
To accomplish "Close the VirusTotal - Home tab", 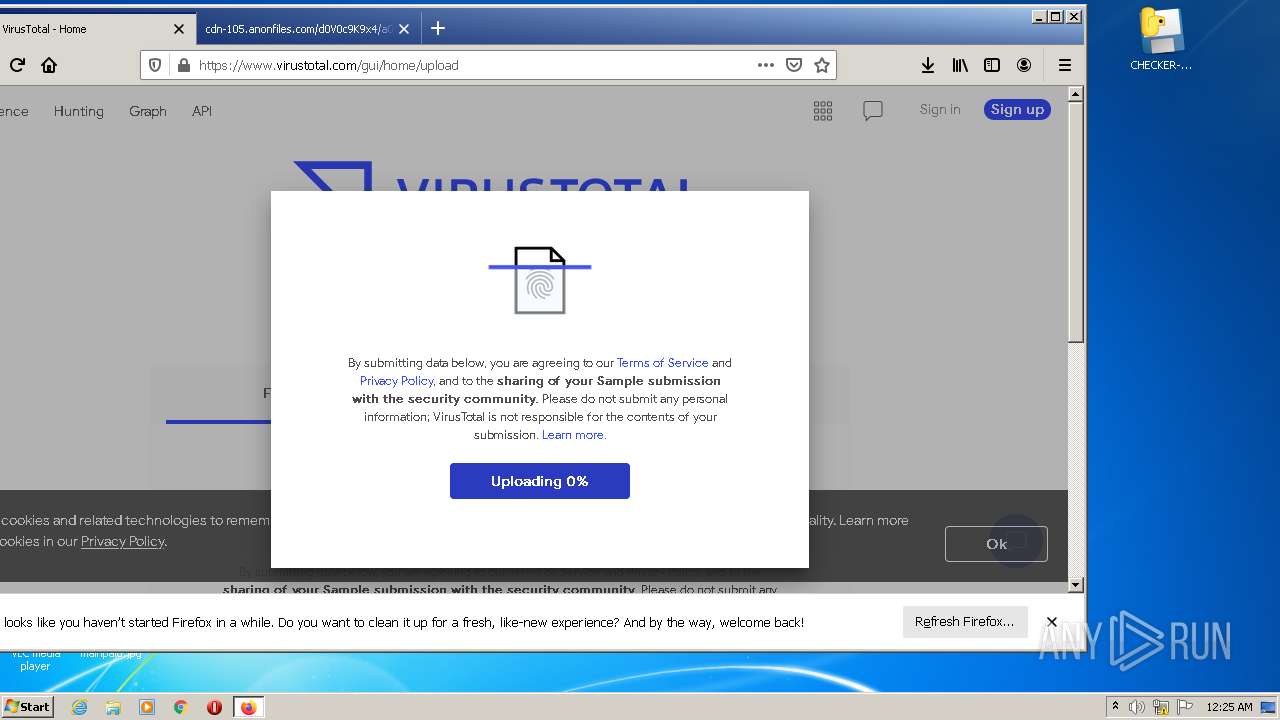I will point(179,29).
